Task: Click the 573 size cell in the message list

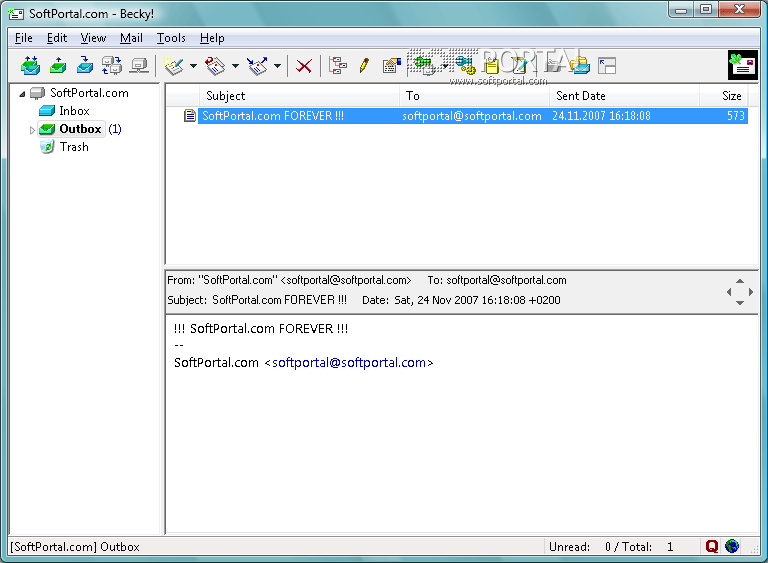Action: [x=736, y=116]
